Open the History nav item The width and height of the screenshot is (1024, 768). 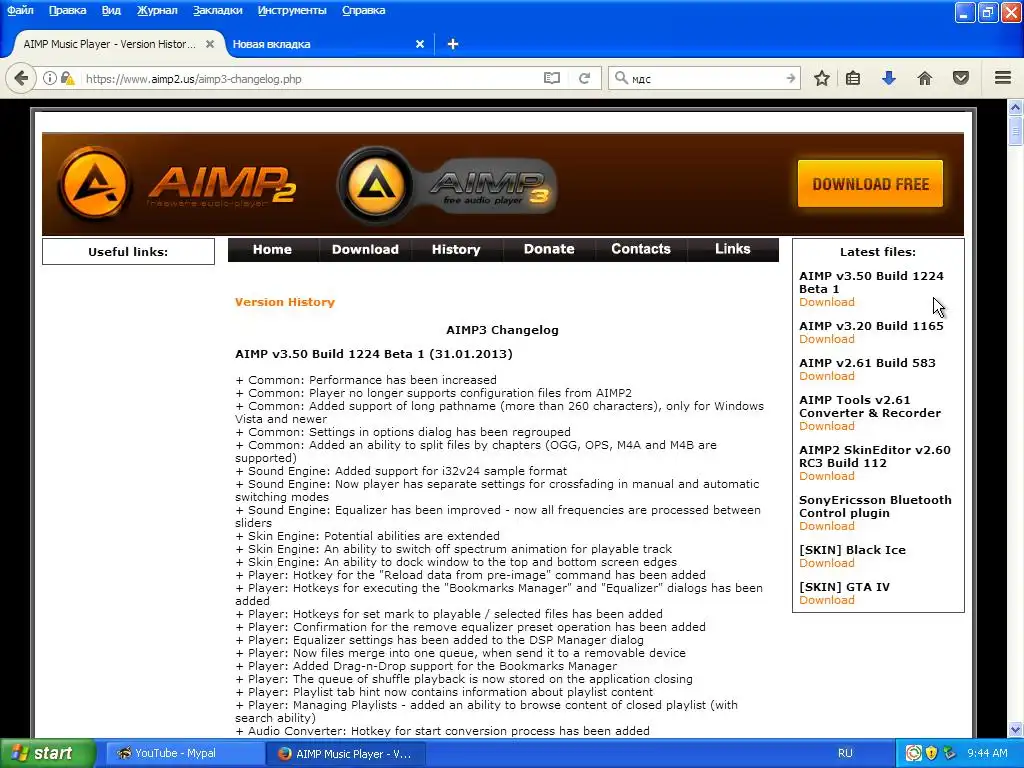456,249
